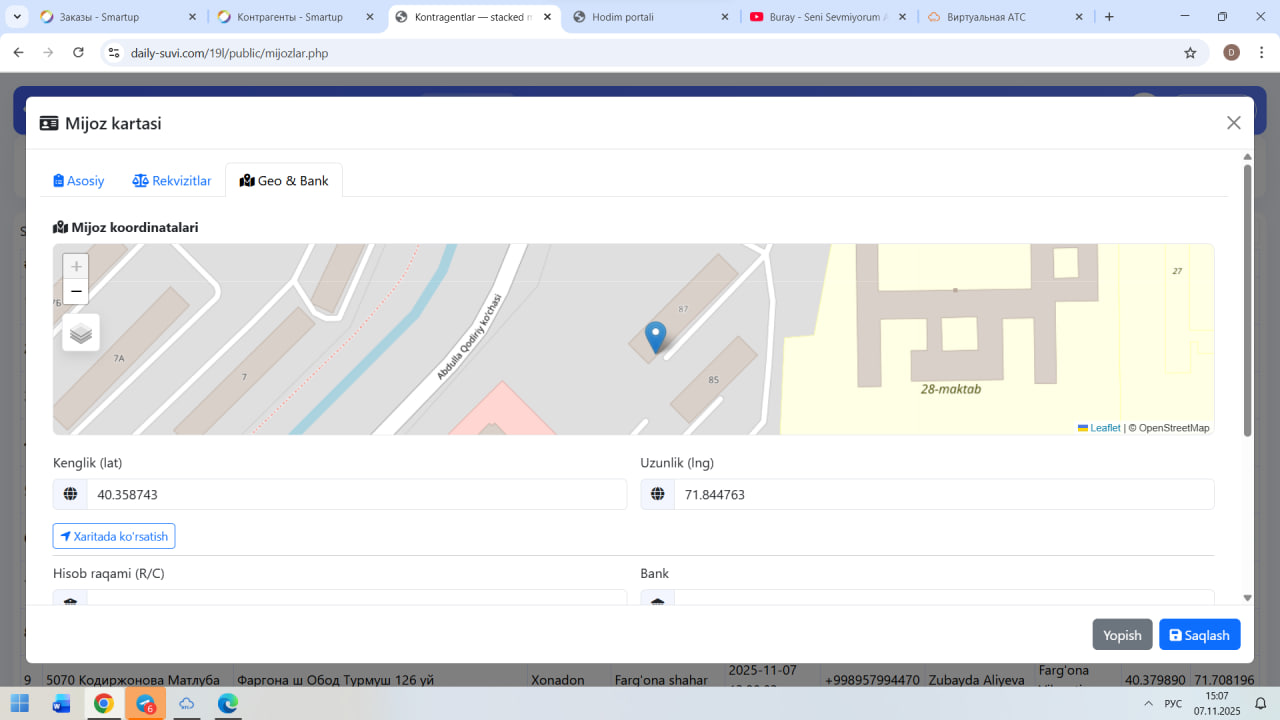Open a new browser tab
Image resolution: width=1280 pixels, height=720 pixels.
(1109, 17)
